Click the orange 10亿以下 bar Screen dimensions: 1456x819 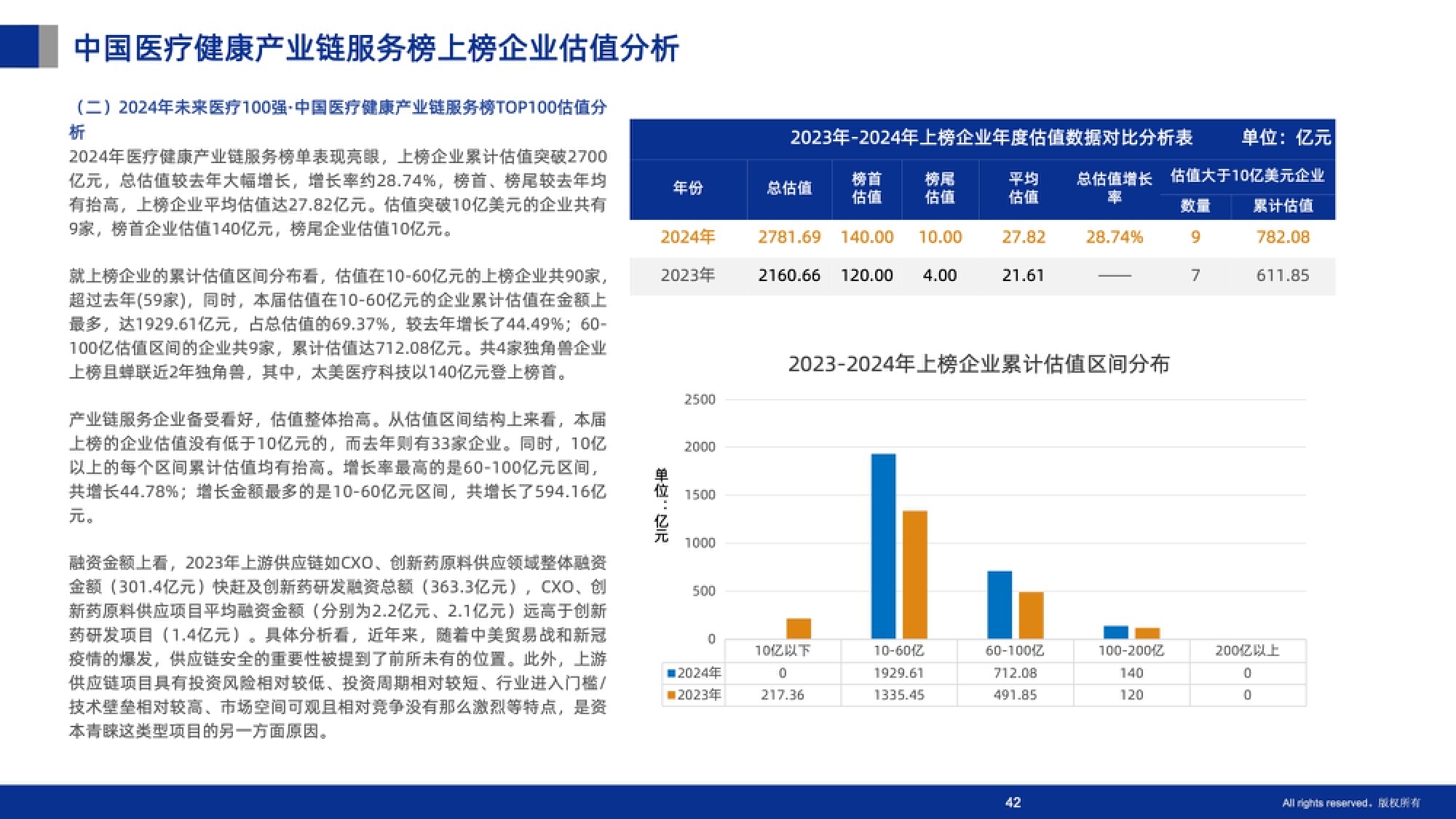(799, 628)
